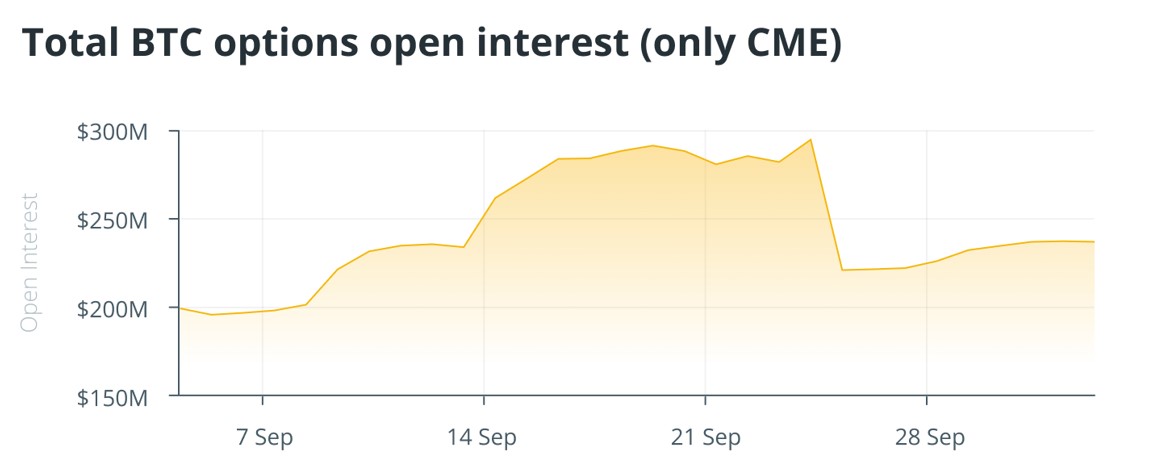Click the line's starting point at $200M
Screen dimensions: 1150x476
[x=180, y=308]
